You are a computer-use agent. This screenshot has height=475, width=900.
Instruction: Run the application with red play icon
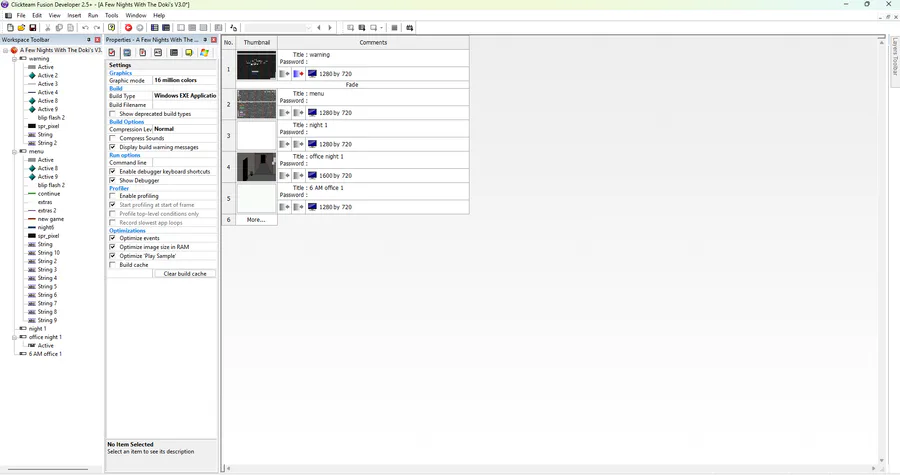pos(129,28)
